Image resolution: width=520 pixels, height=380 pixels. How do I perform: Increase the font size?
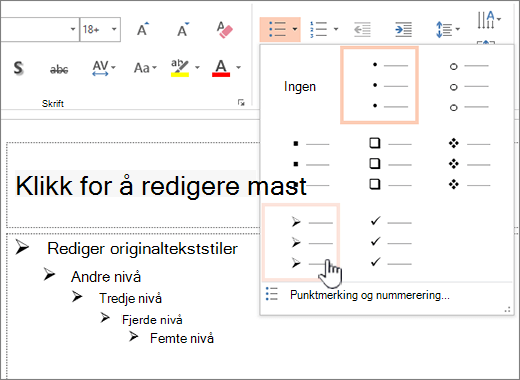[143, 29]
